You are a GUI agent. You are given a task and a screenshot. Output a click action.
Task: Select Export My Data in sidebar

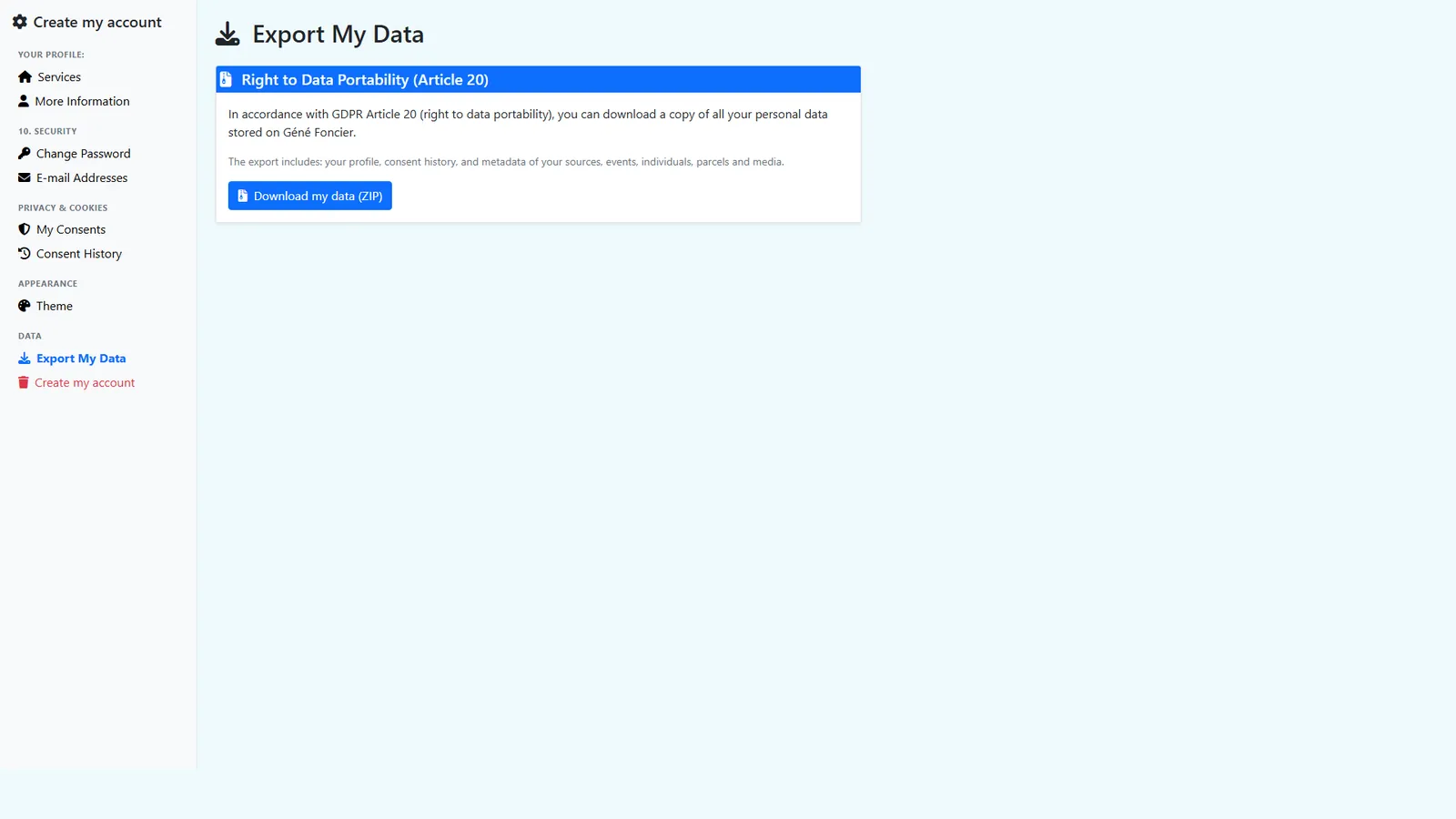(x=81, y=359)
